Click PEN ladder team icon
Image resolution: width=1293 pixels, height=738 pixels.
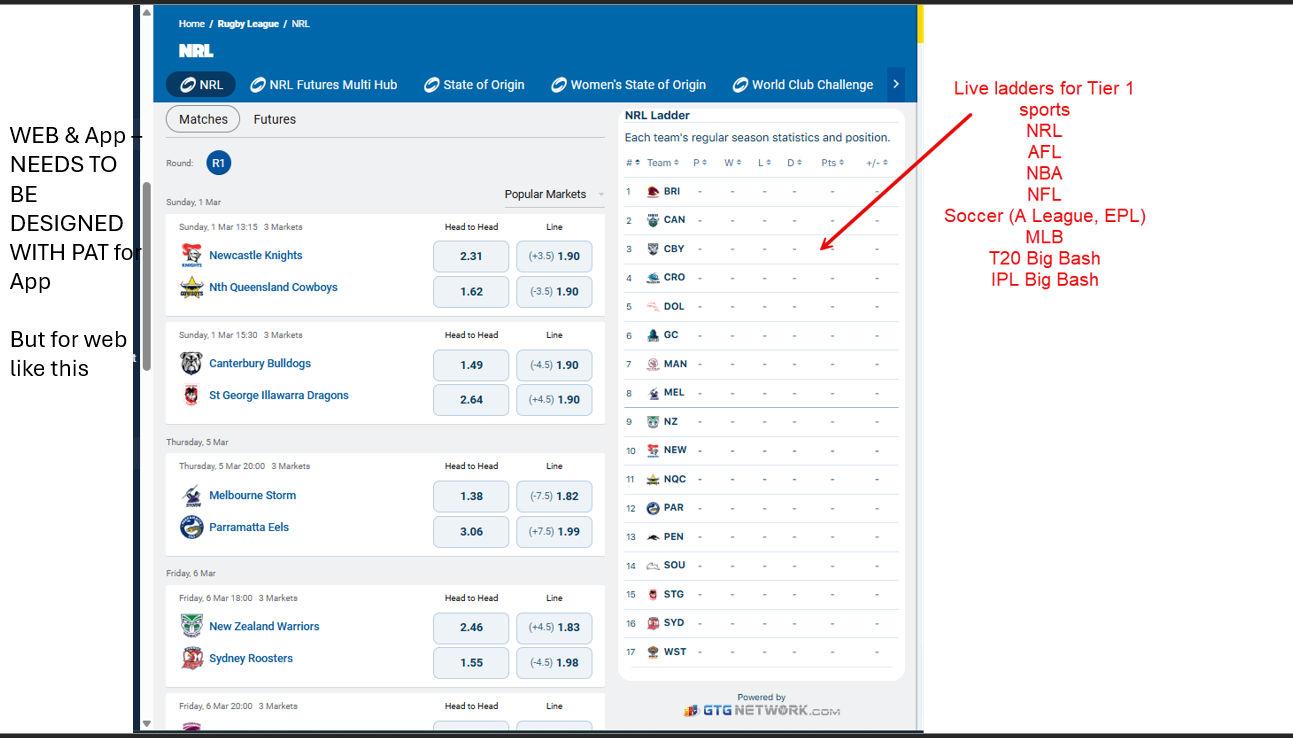[653, 537]
